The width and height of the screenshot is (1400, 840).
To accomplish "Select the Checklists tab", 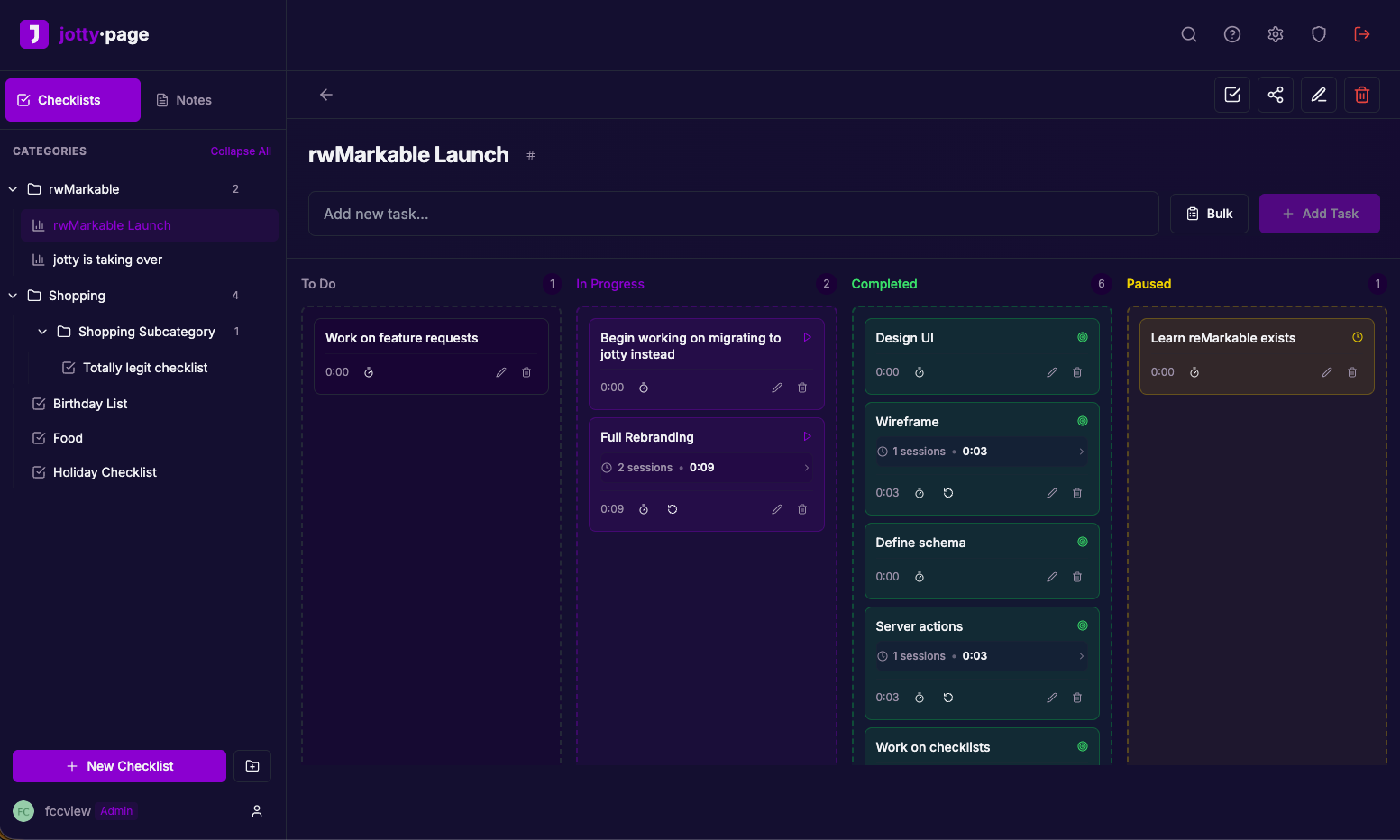I will click(x=73, y=100).
